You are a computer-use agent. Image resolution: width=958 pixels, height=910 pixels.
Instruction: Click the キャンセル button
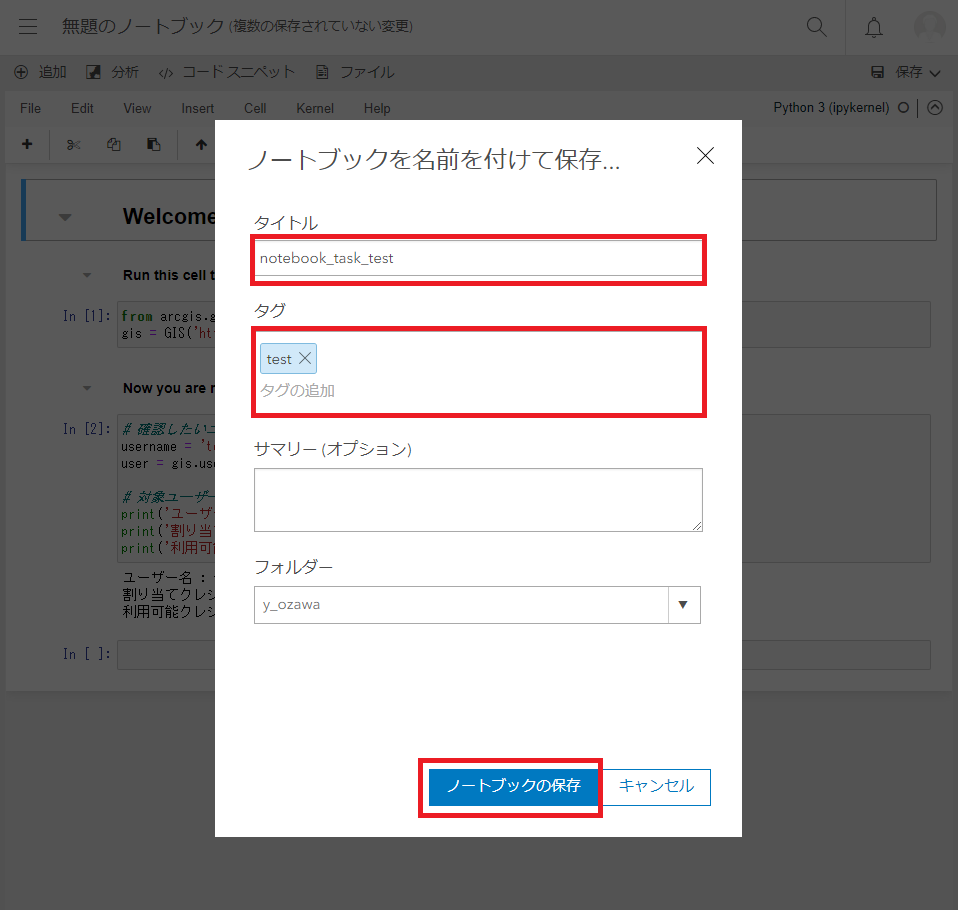(656, 787)
